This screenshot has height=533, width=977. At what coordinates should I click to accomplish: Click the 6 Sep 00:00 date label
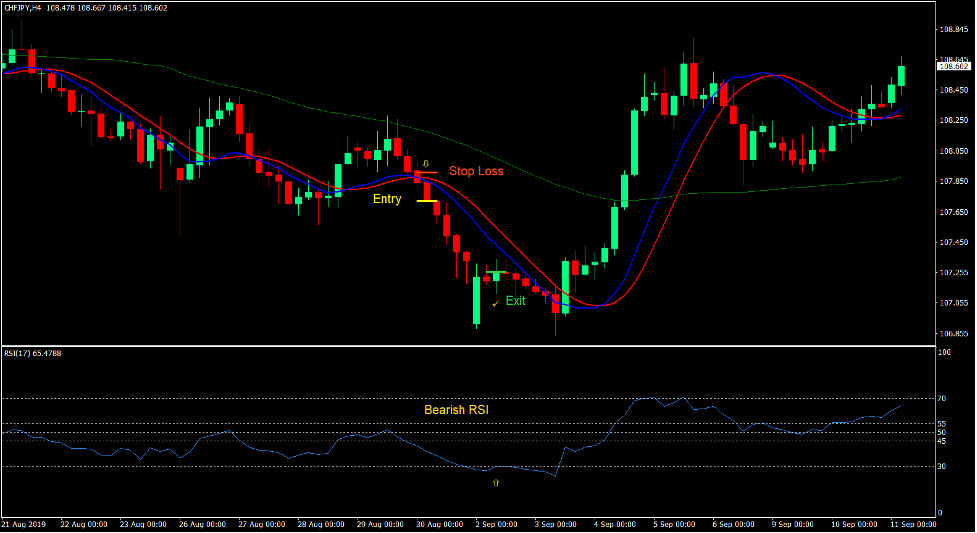pos(733,524)
